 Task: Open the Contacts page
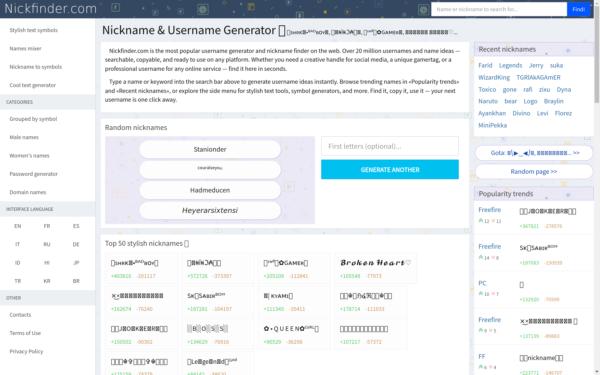20,315
